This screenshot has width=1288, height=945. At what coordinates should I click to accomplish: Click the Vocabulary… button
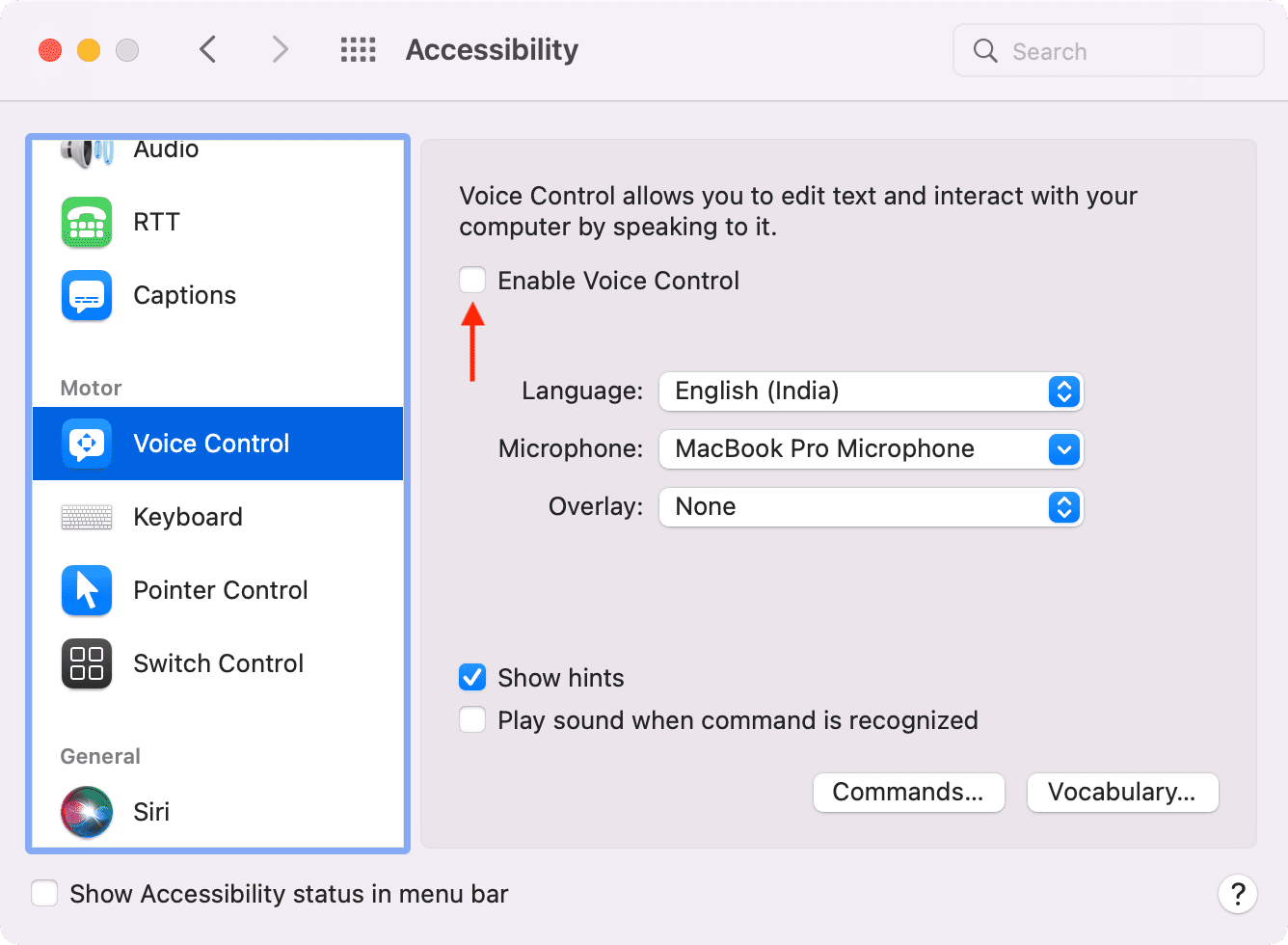pos(1122,793)
